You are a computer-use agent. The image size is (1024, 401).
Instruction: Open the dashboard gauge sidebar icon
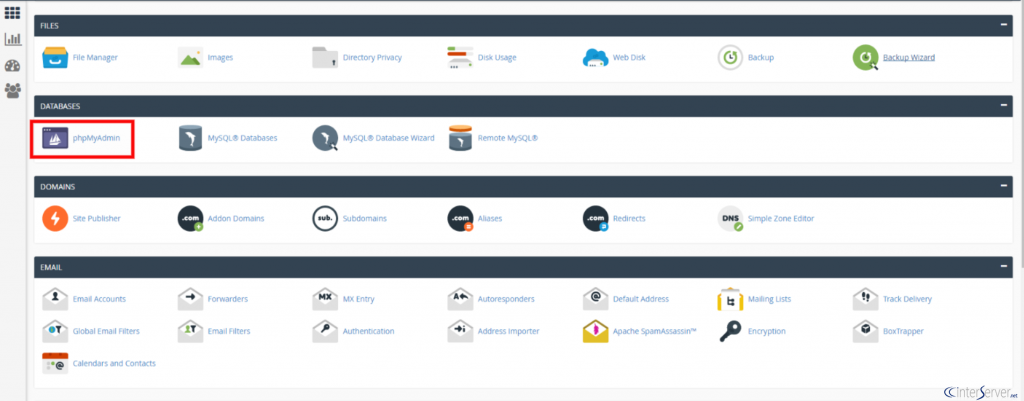pyautogui.click(x=12, y=65)
